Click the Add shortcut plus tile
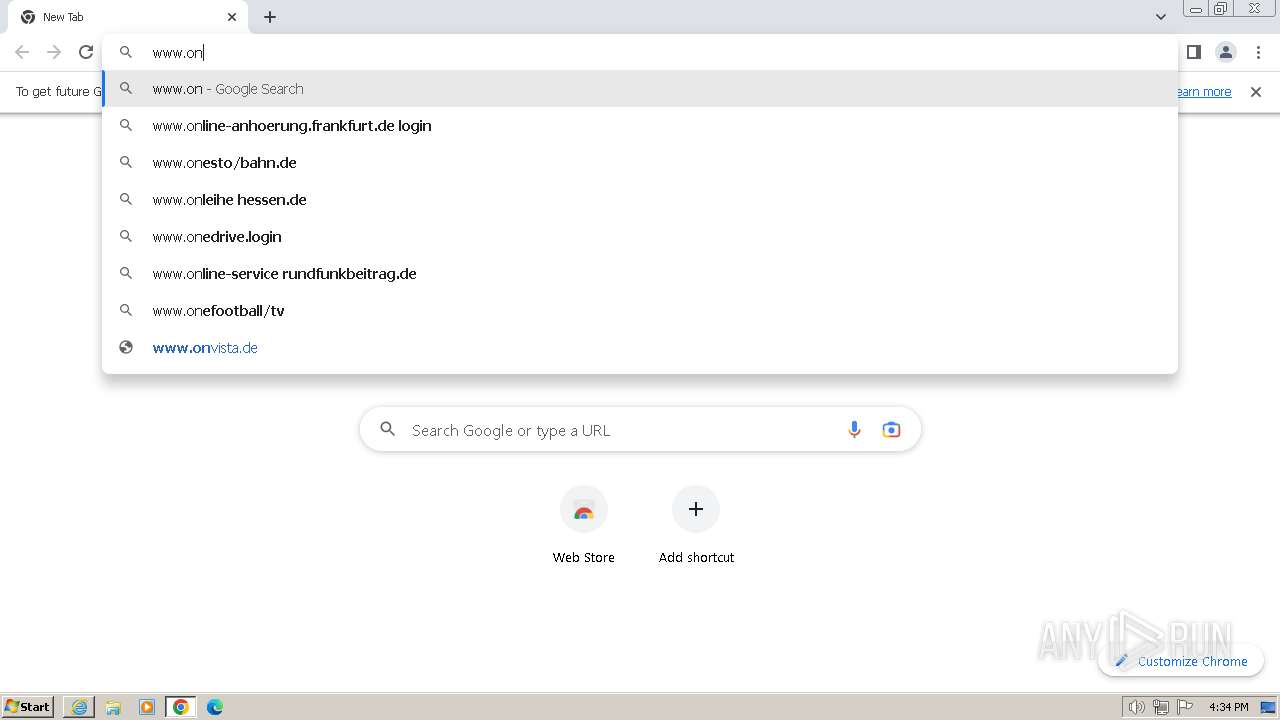The width and height of the screenshot is (1280, 720). pos(696,526)
